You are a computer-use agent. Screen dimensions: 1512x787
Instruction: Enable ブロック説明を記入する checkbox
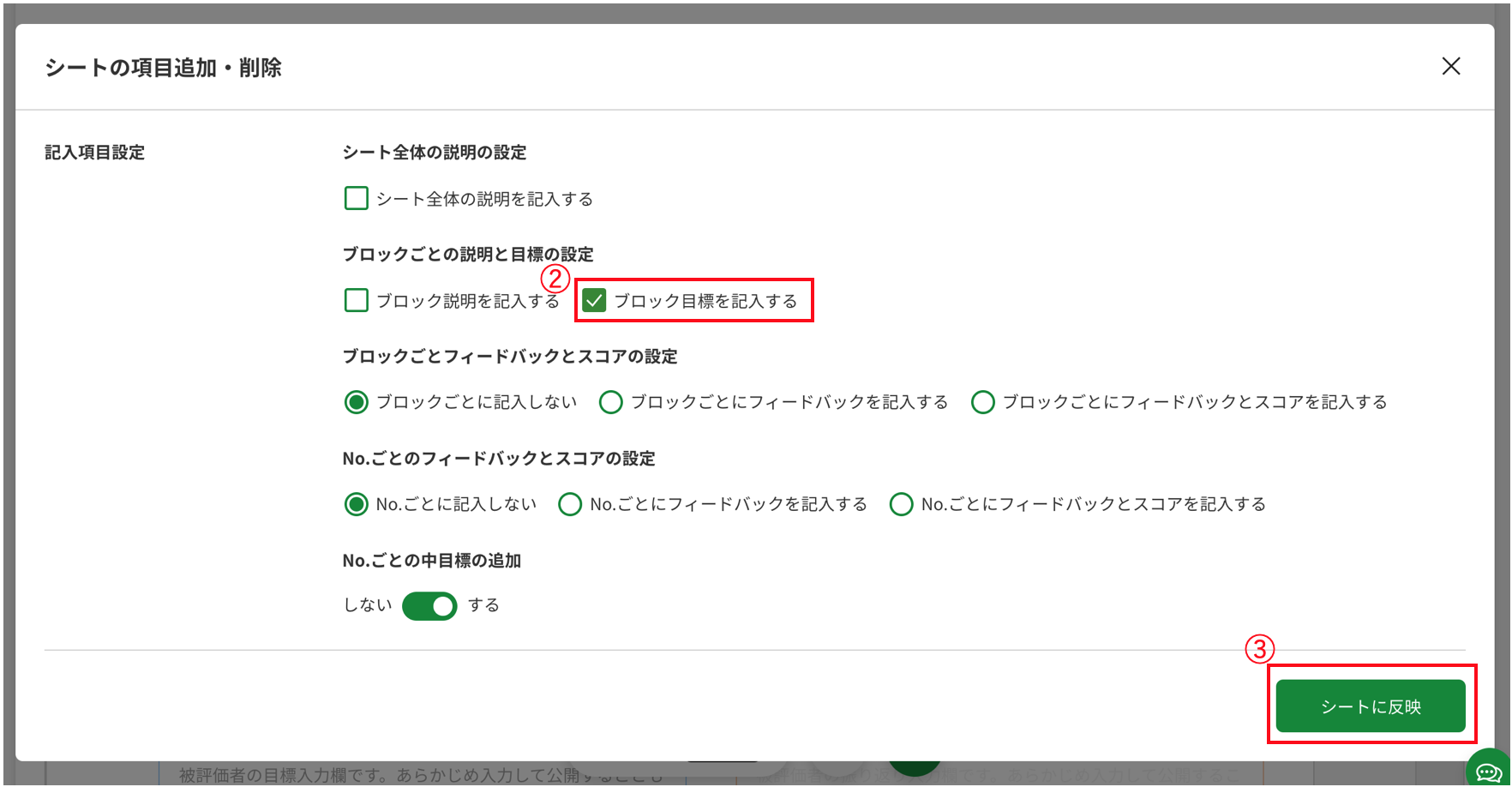point(356,301)
